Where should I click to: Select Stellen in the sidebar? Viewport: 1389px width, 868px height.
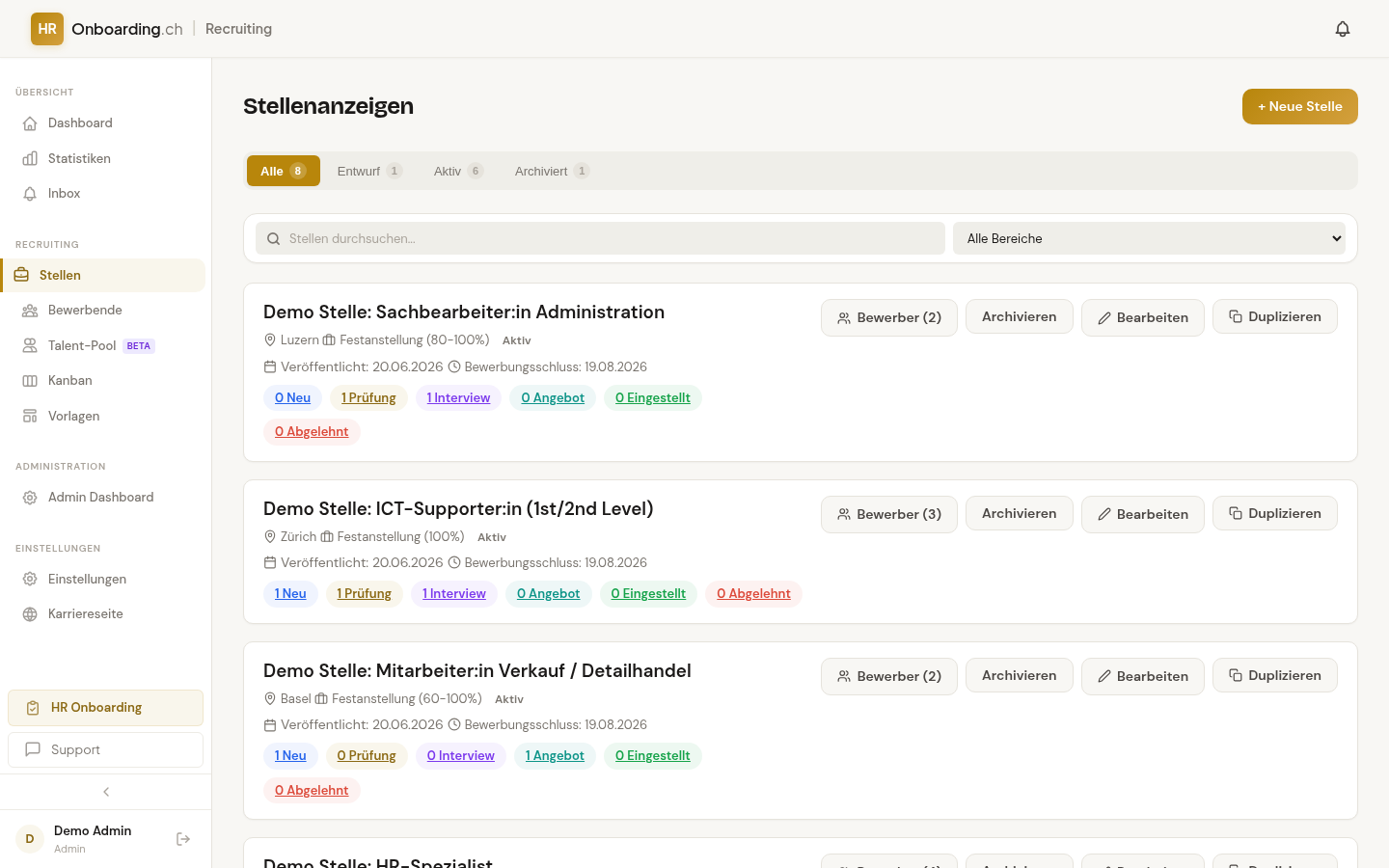[x=104, y=275]
